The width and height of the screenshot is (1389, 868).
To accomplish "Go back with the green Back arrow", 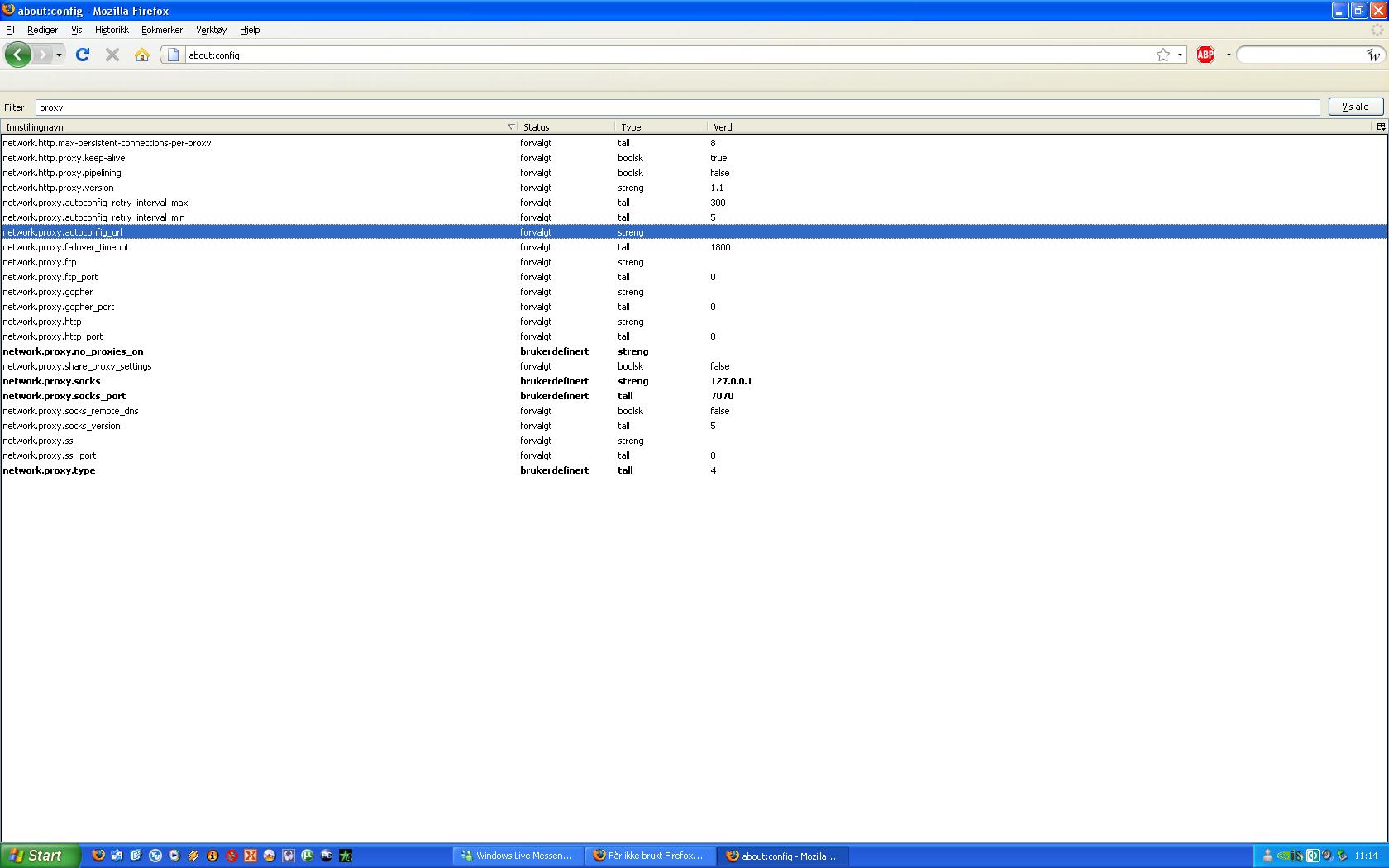I will [x=17, y=55].
